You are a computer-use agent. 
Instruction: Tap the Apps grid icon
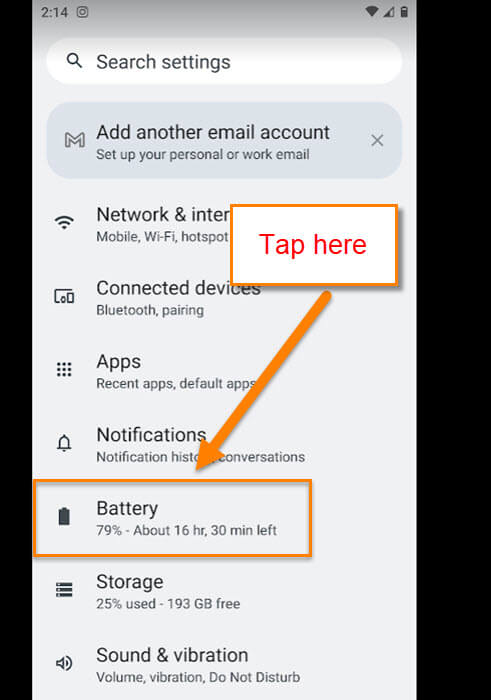click(64, 370)
